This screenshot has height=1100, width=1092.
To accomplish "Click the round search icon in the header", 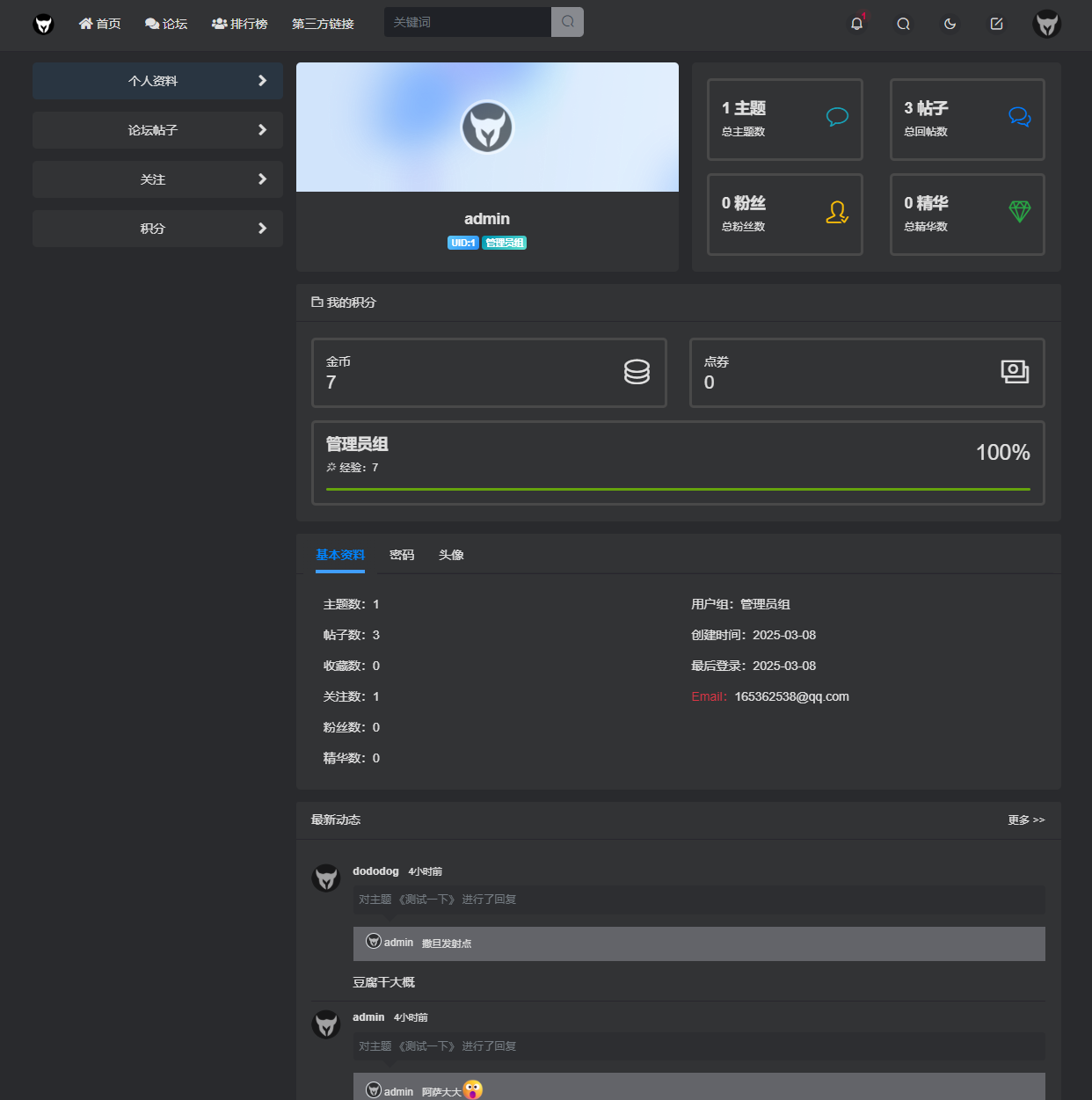I will pyautogui.click(x=903, y=24).
